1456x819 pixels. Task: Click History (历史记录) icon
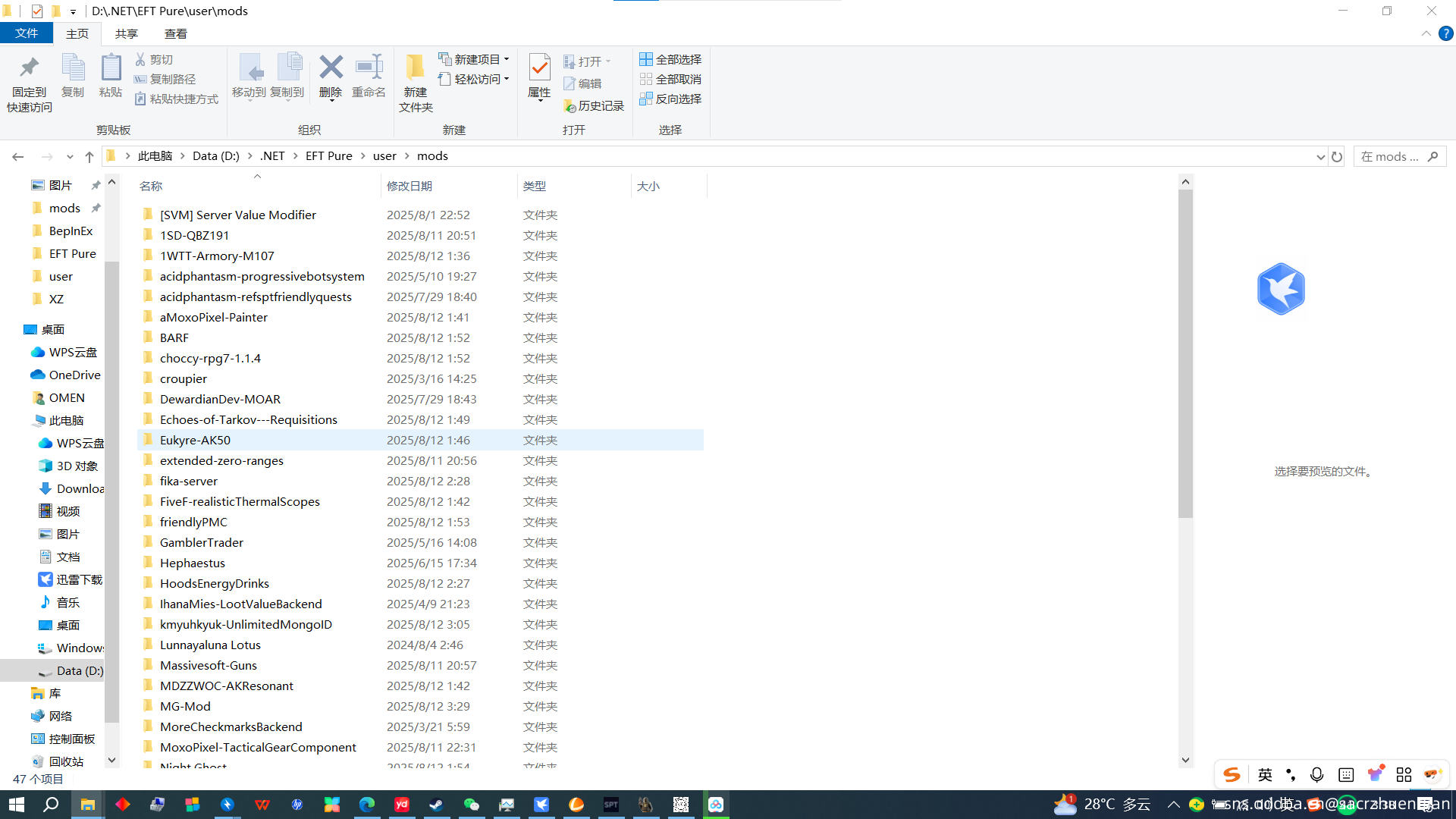570,106
